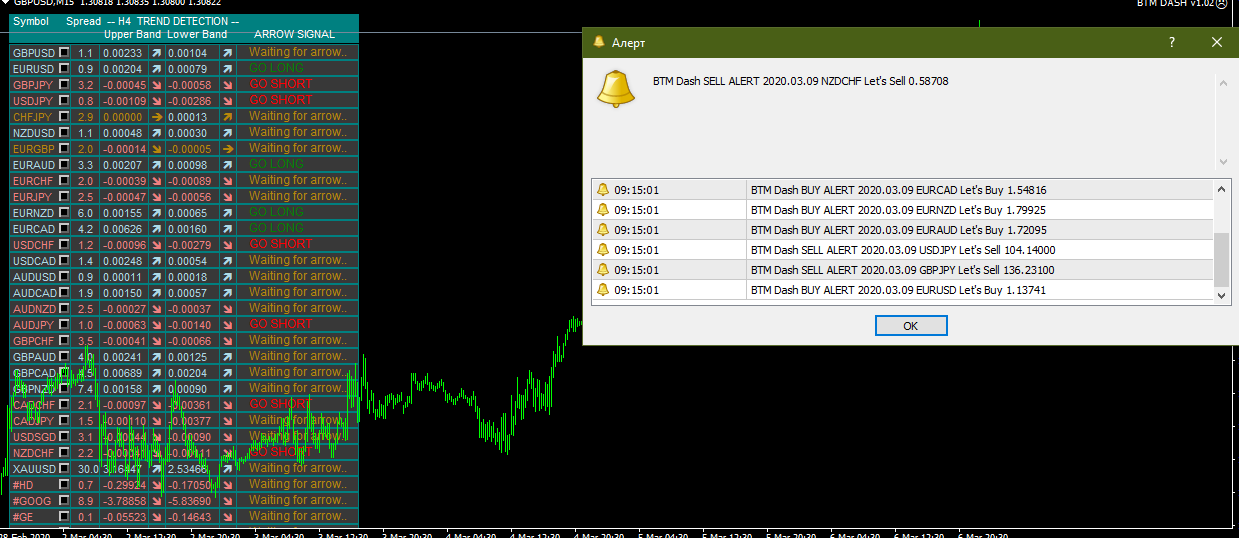Toggle the #GE checkbox
This screenshot has height=538, width=1239.
64,516
